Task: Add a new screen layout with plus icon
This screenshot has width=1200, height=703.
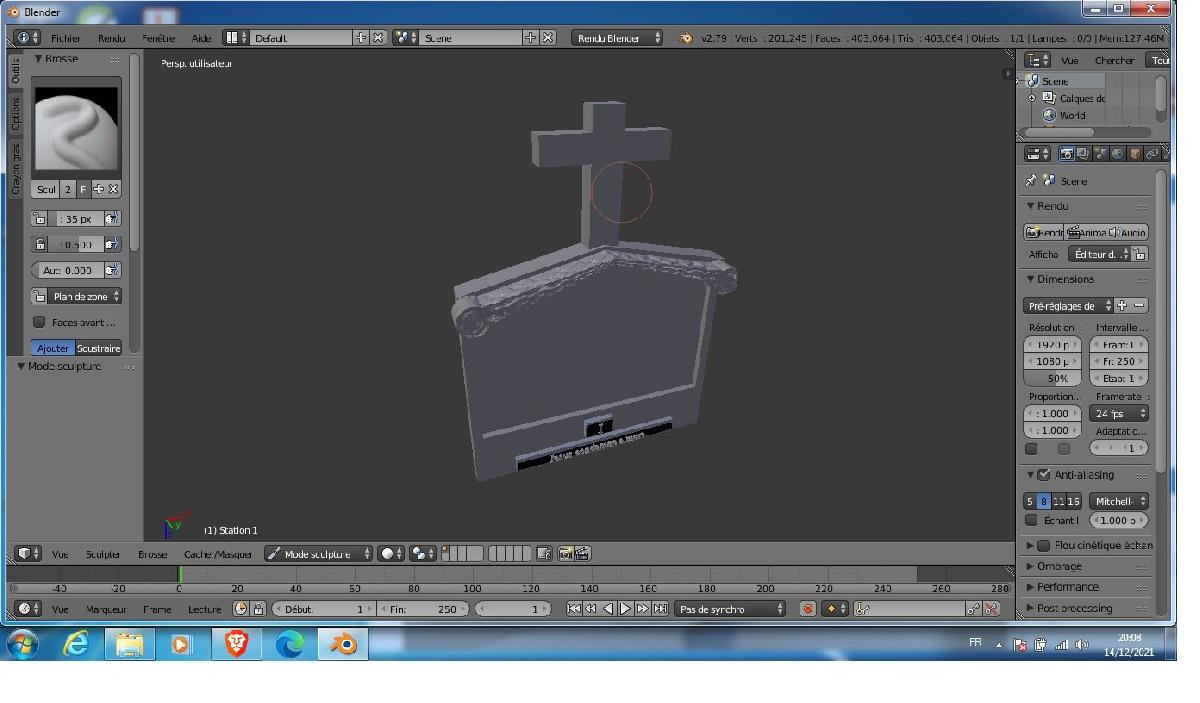Action: tap(361, 38)
